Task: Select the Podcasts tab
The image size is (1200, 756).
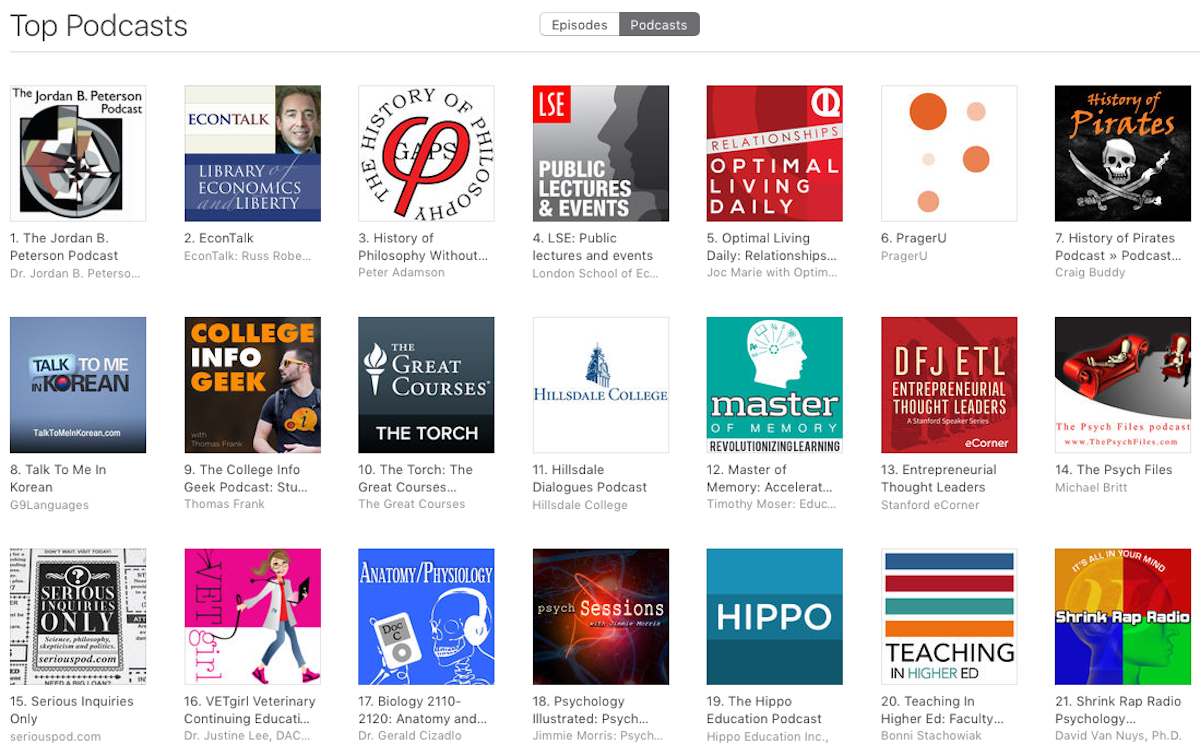Action: point(659,25)
